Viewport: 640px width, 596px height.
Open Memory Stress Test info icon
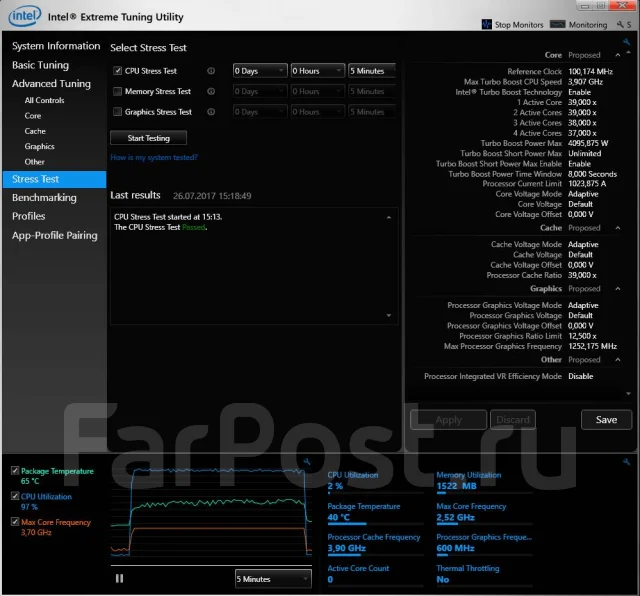(x=211, y=91)
